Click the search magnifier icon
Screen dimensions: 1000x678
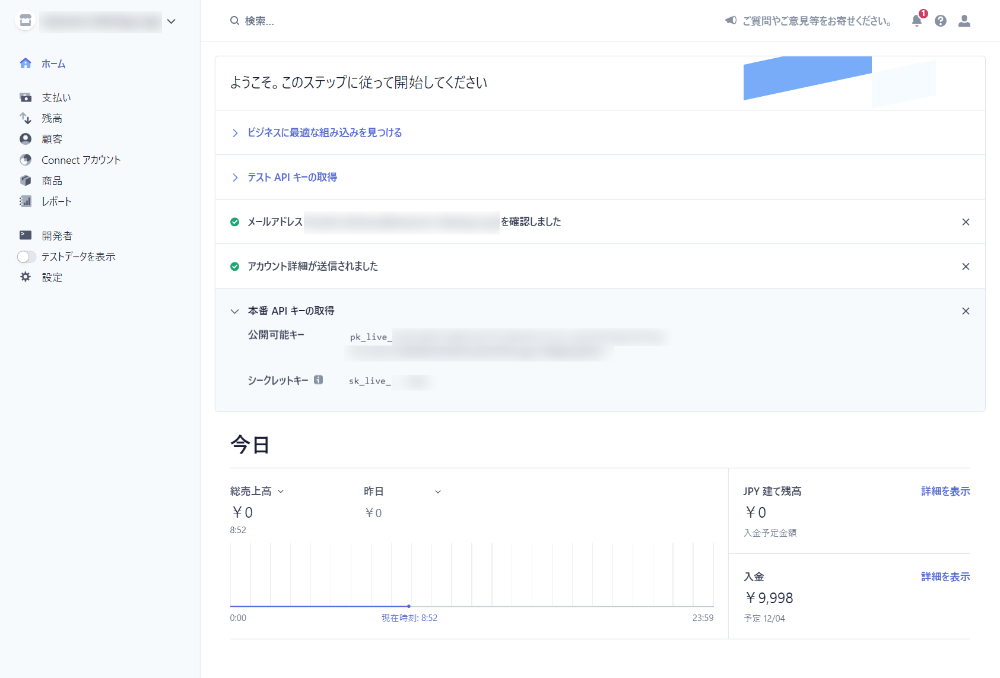[235, 21]
